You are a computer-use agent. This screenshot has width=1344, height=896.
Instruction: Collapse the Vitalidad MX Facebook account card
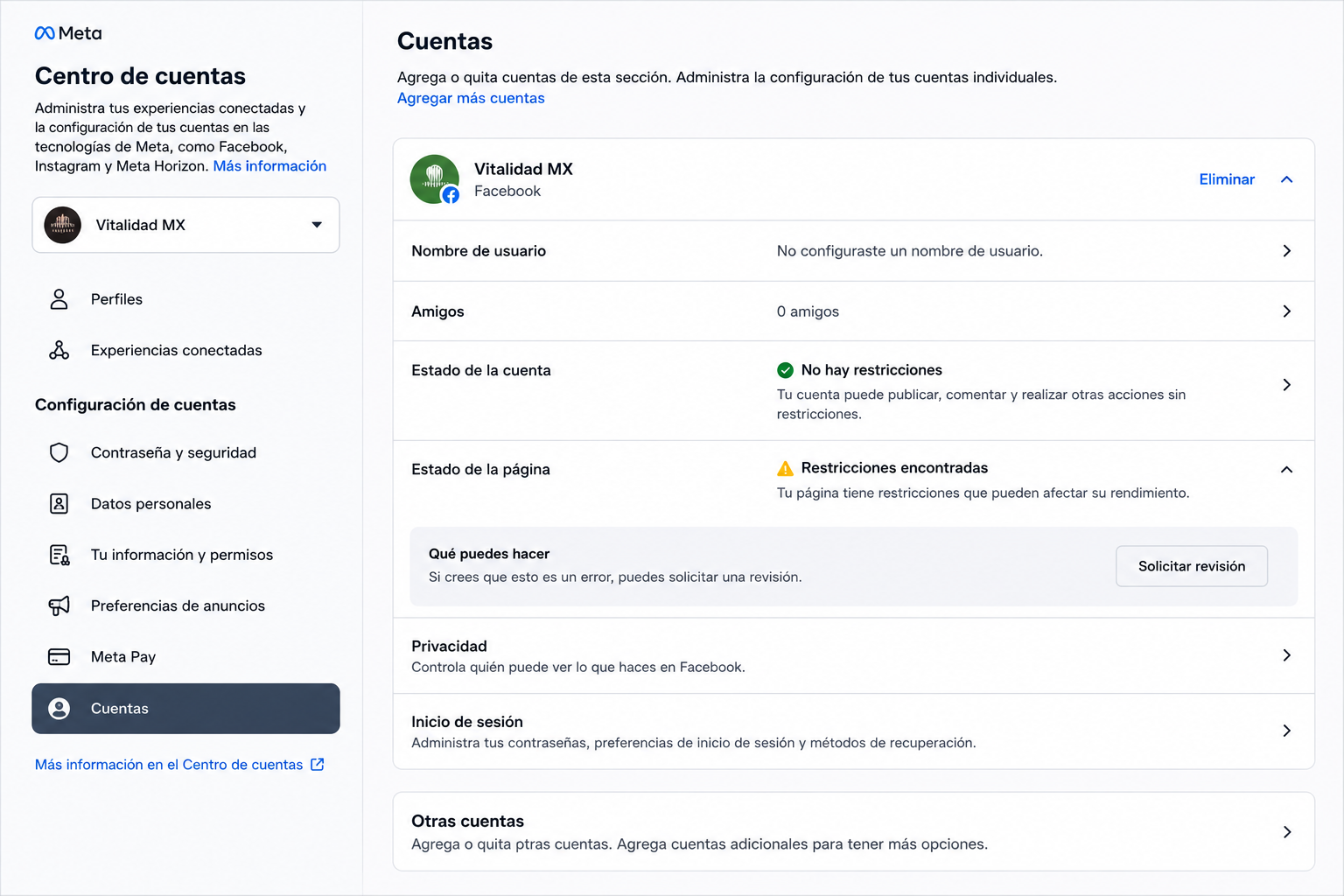click(x=1286, y=179)
